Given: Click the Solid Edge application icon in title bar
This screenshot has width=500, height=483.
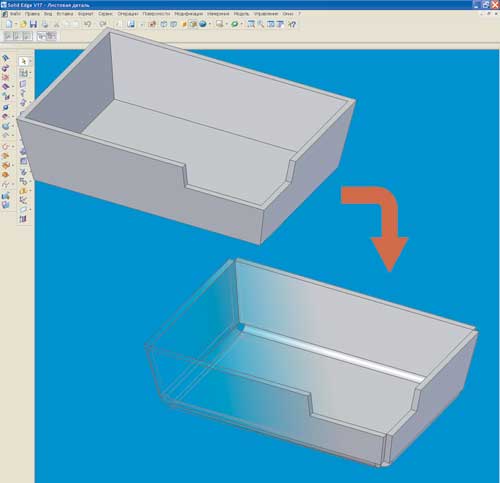Looking at the screenshot, I should point(4,5).
